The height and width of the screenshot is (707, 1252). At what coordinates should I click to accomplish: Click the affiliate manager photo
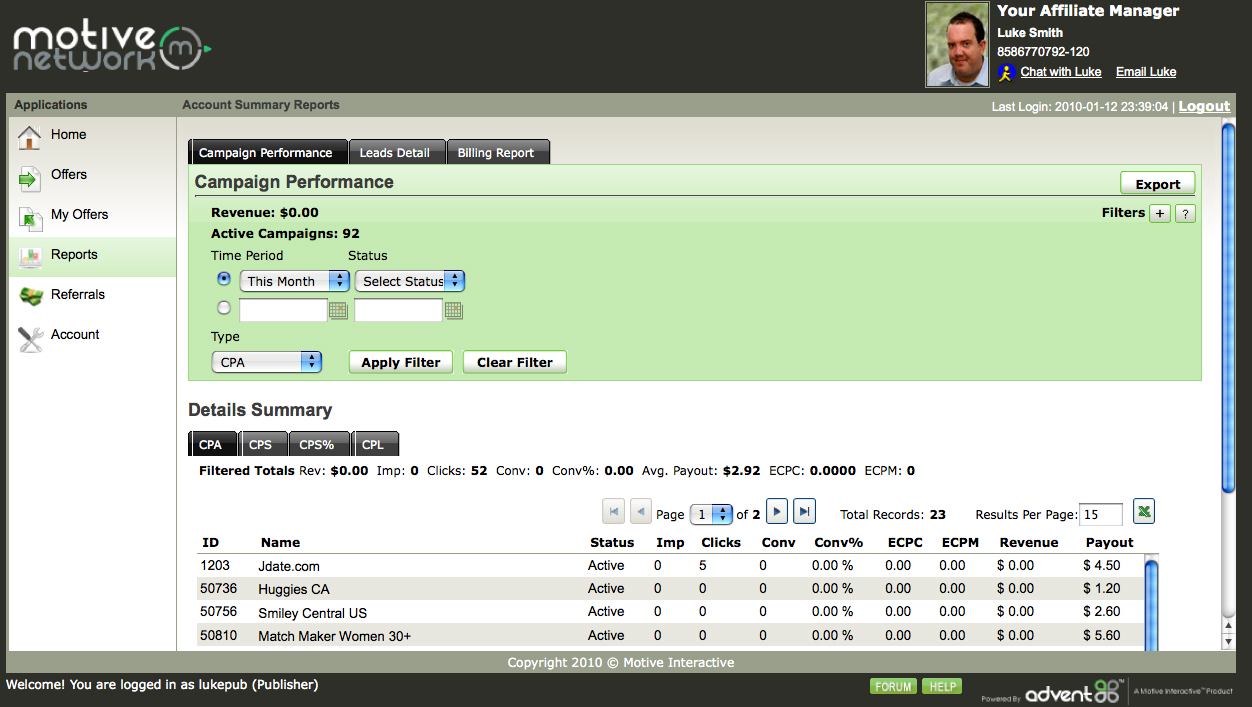coord(958,44)
